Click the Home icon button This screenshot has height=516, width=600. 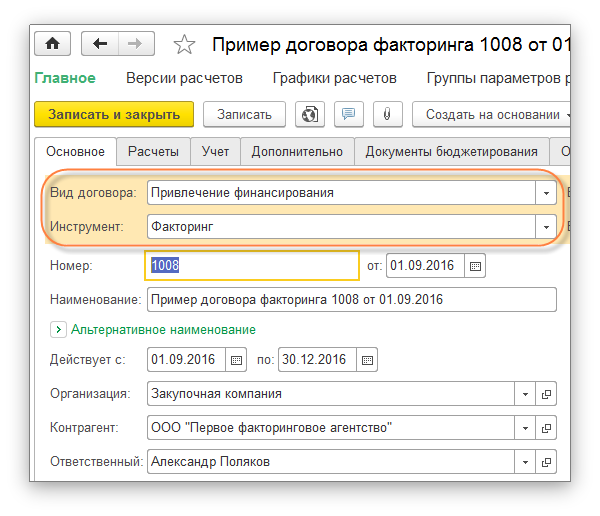[x=52, y=44]
